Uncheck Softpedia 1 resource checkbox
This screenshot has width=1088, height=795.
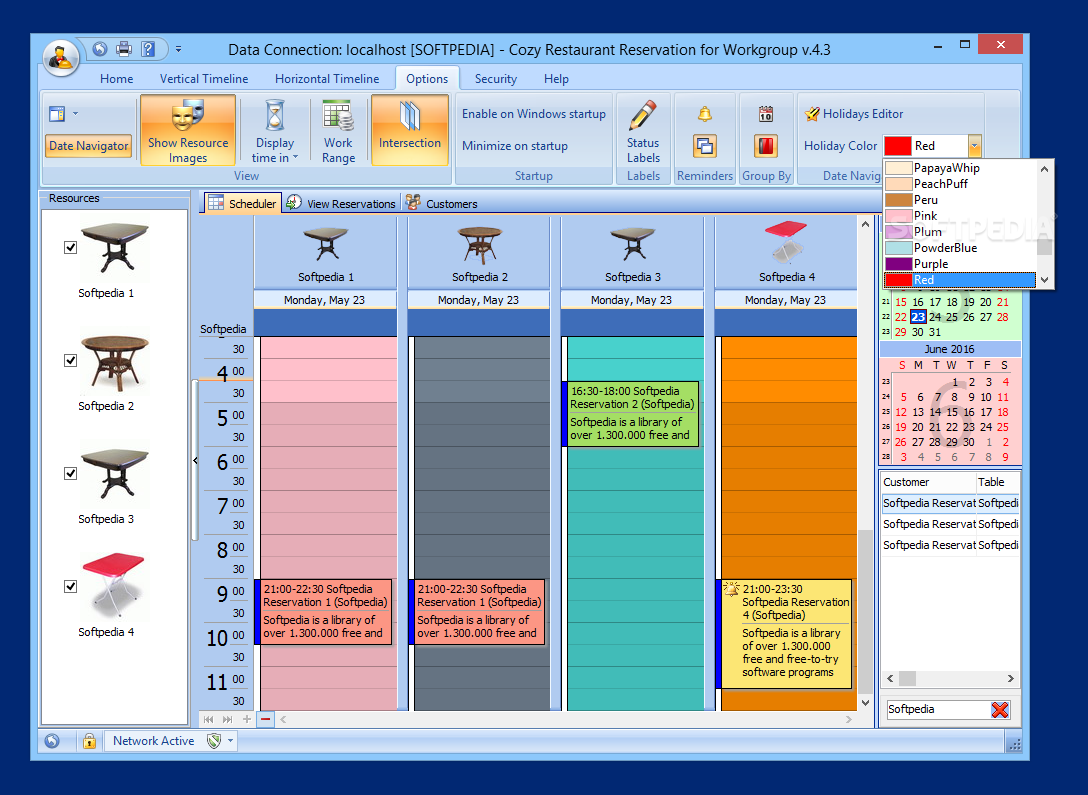[x=70, y=247]
